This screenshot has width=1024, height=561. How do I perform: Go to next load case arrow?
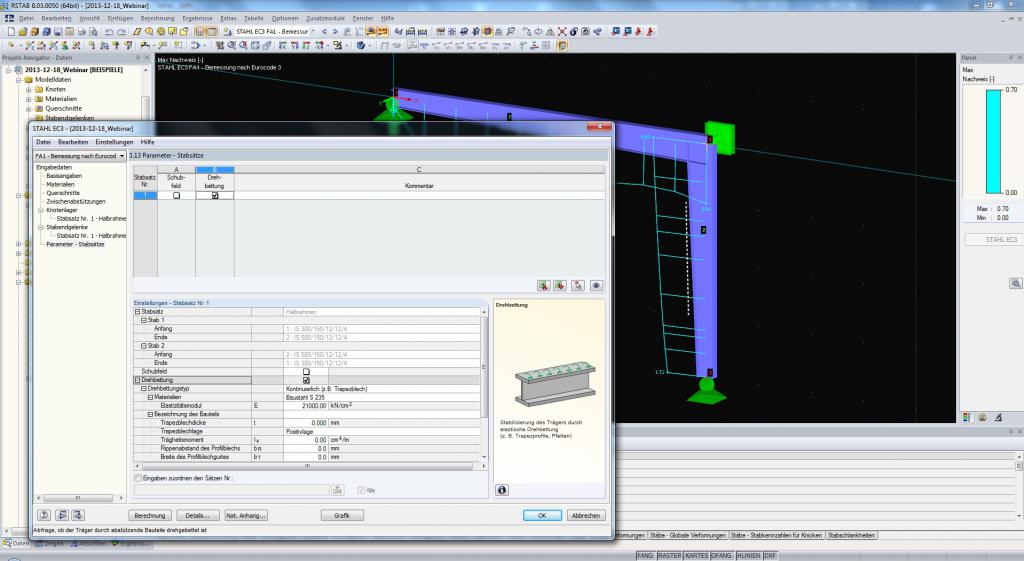pyautogui.click(x=336, y=31)
